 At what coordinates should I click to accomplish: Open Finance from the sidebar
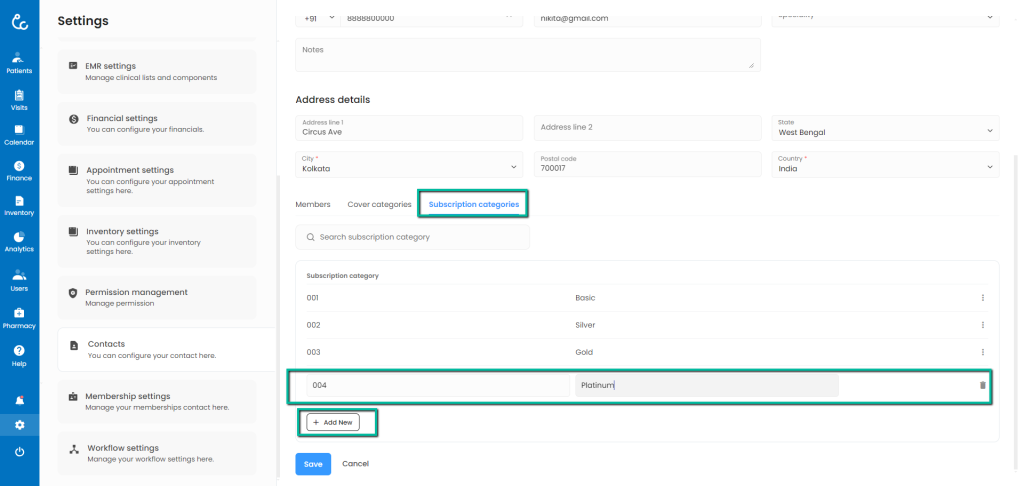point(19,170)
